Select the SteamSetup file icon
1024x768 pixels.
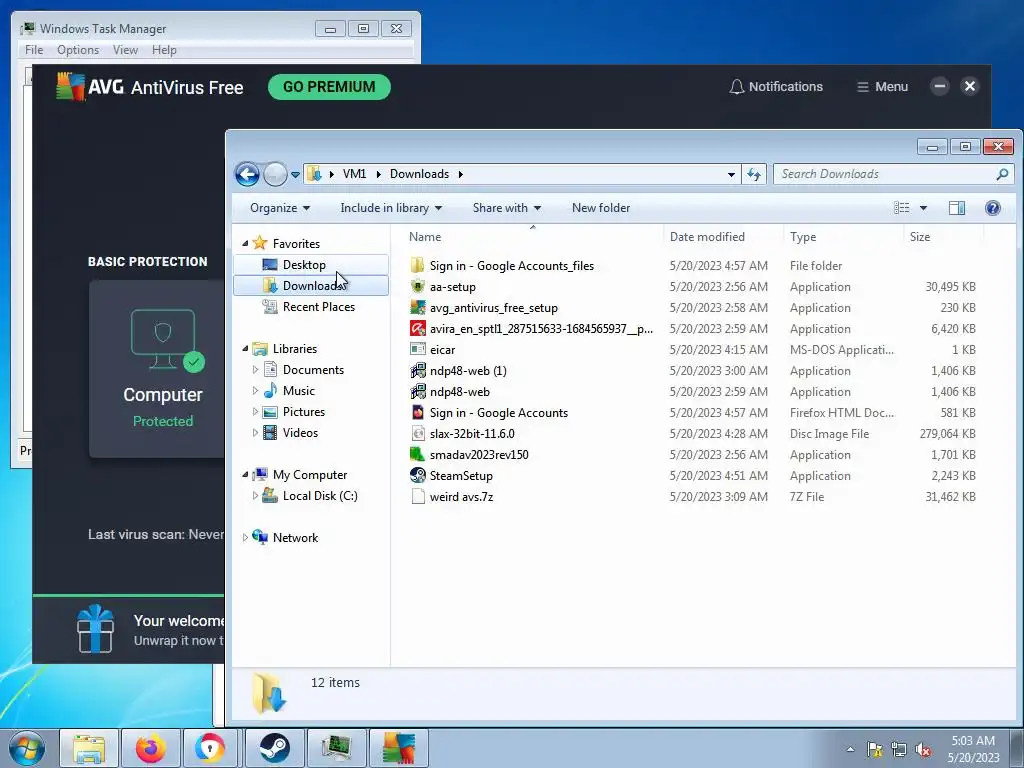(418, 475)
